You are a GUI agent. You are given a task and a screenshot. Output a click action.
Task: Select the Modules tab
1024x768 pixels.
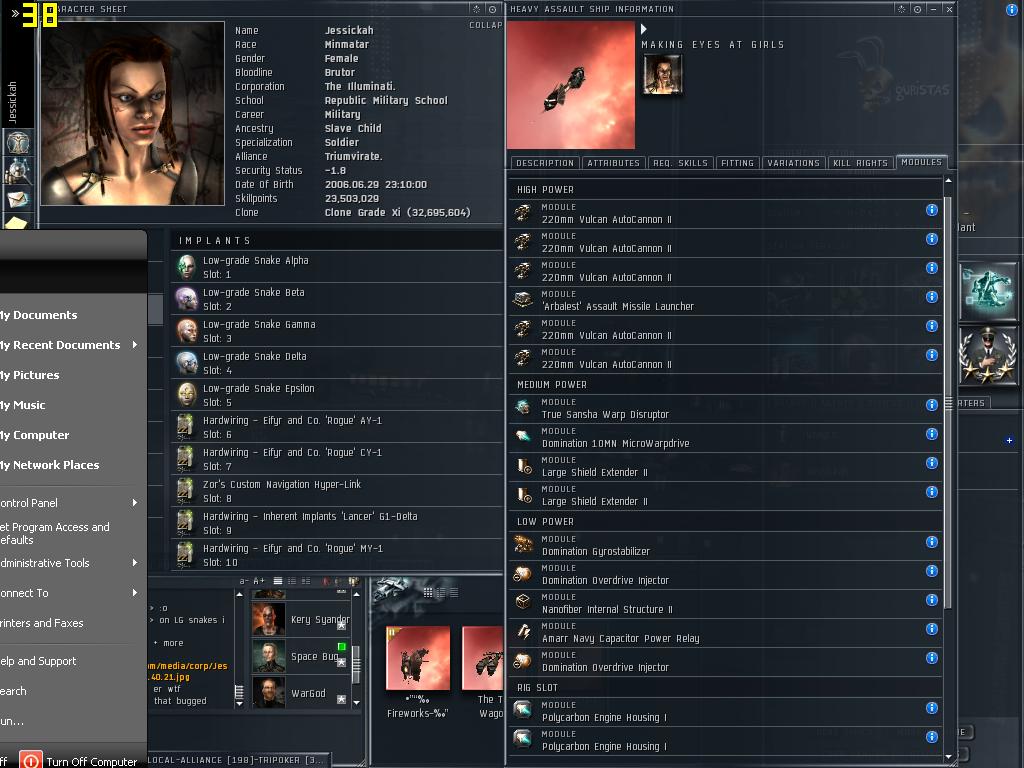point(921,162)
